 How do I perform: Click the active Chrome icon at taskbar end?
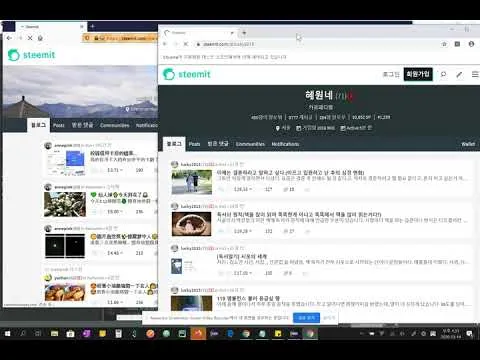pos(310,333)
